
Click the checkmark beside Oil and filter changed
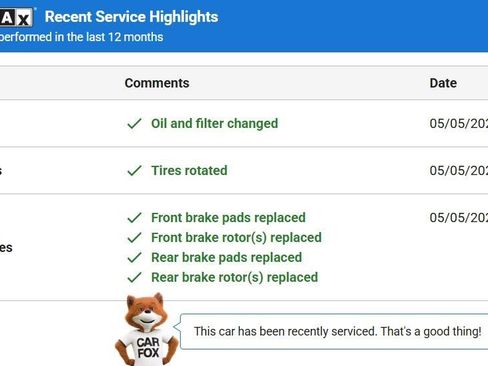tap(134, 124)
